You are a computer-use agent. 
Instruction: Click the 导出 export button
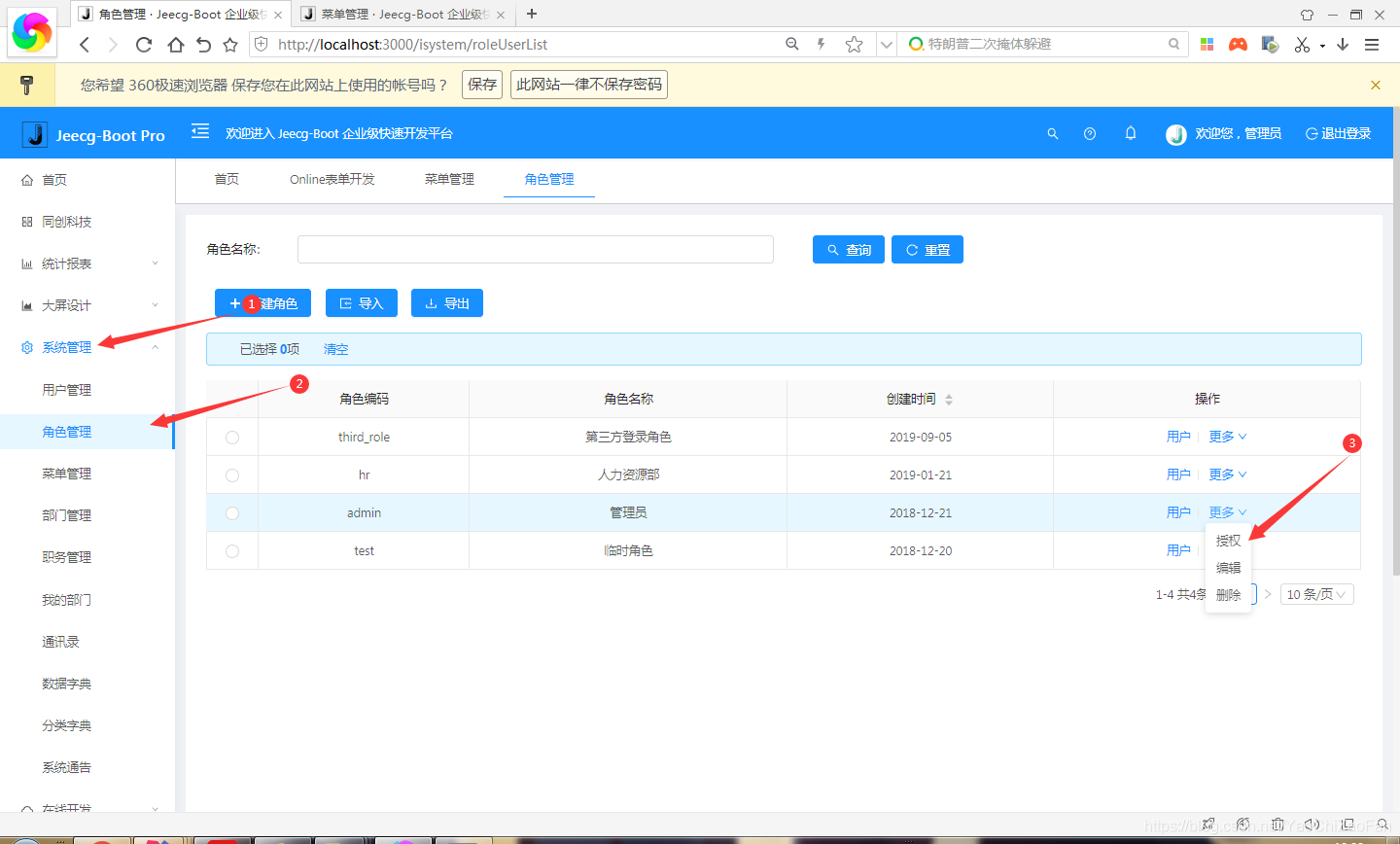point(447,303)
